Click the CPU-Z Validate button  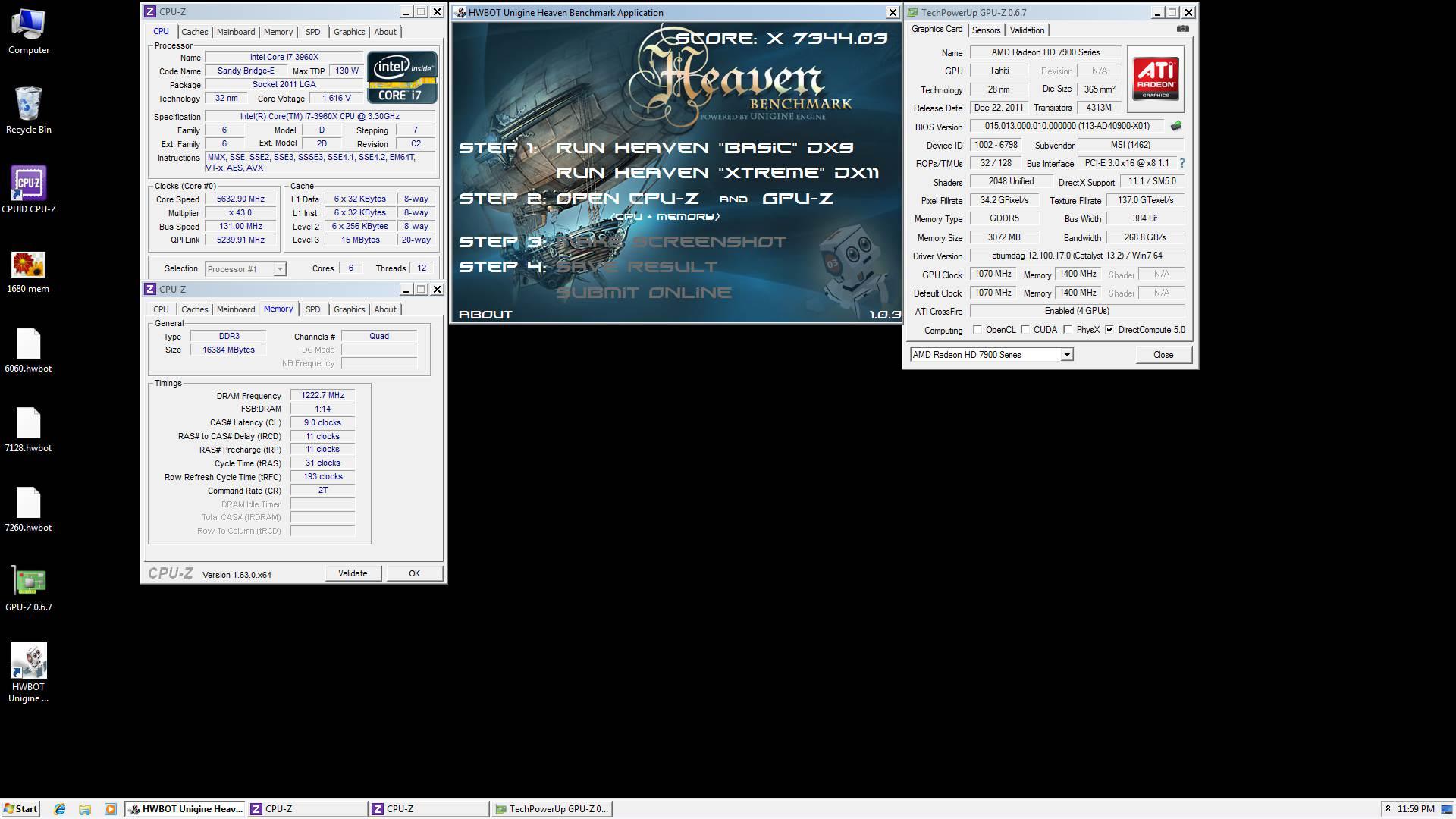[353, 573]
